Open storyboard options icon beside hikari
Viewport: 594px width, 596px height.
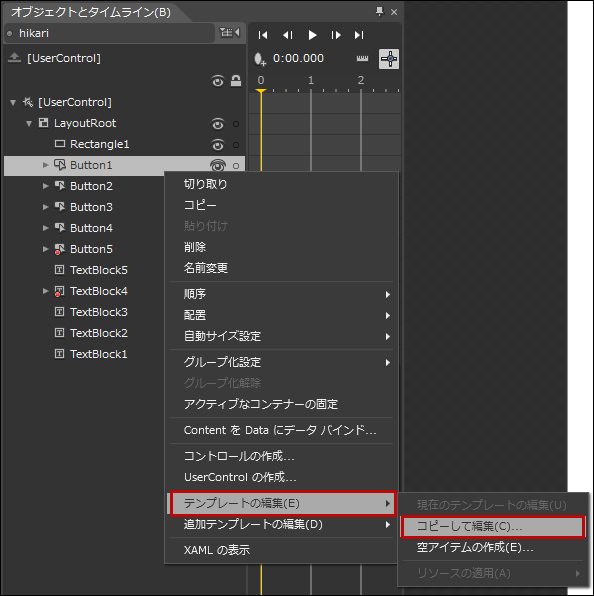click(x=230, y=33)
